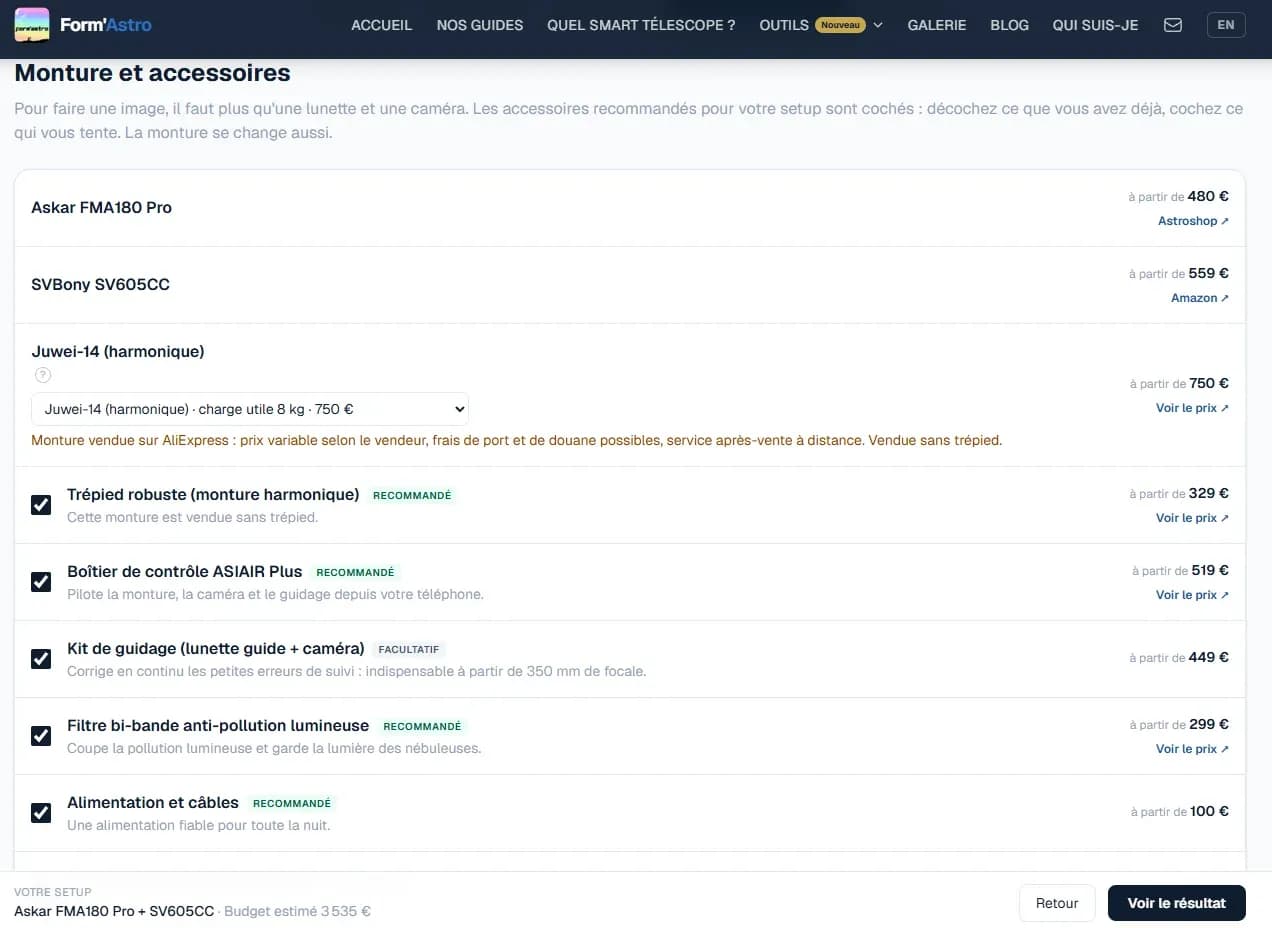Expand the OUTILS menu

point(821,25)
